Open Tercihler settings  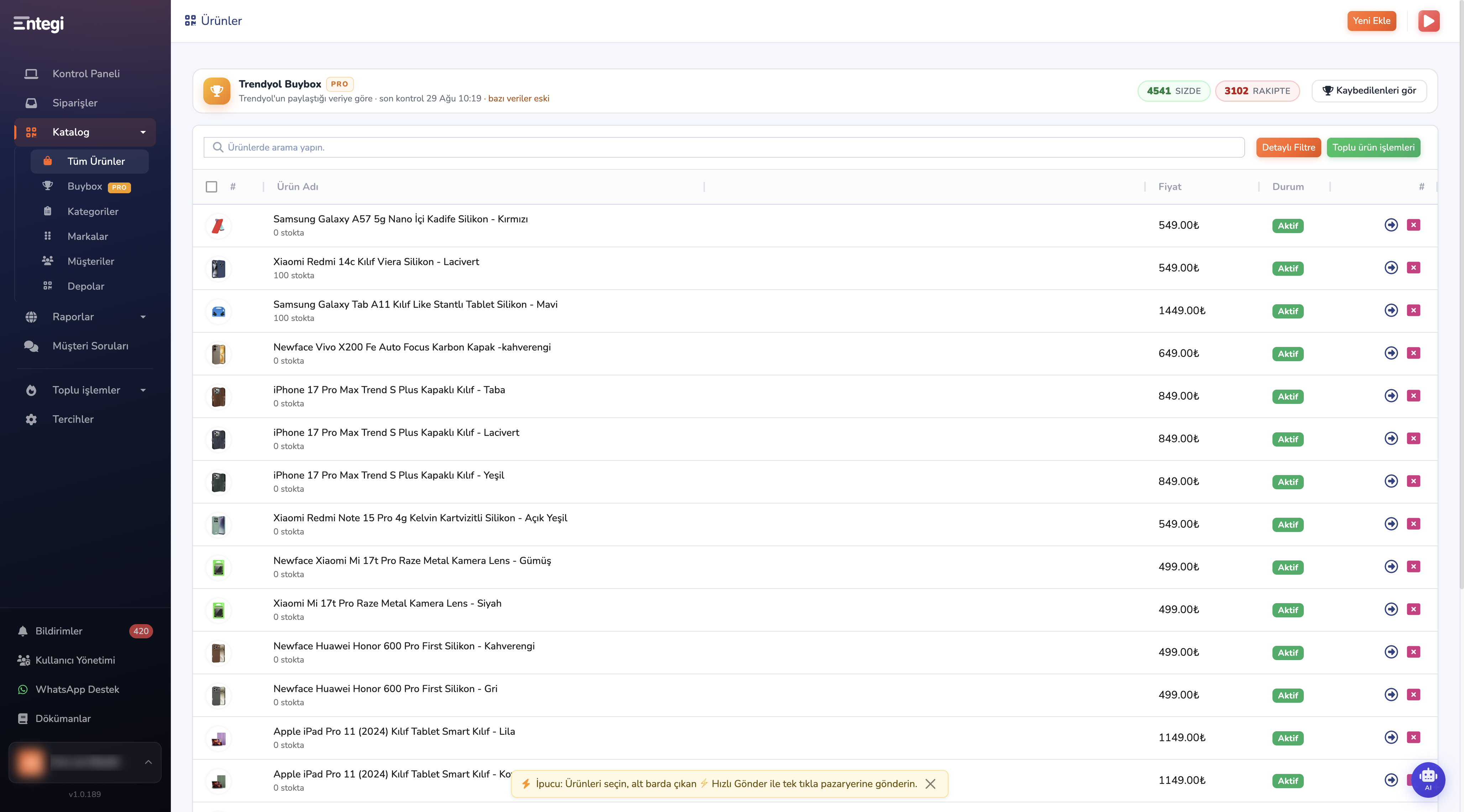85,419
